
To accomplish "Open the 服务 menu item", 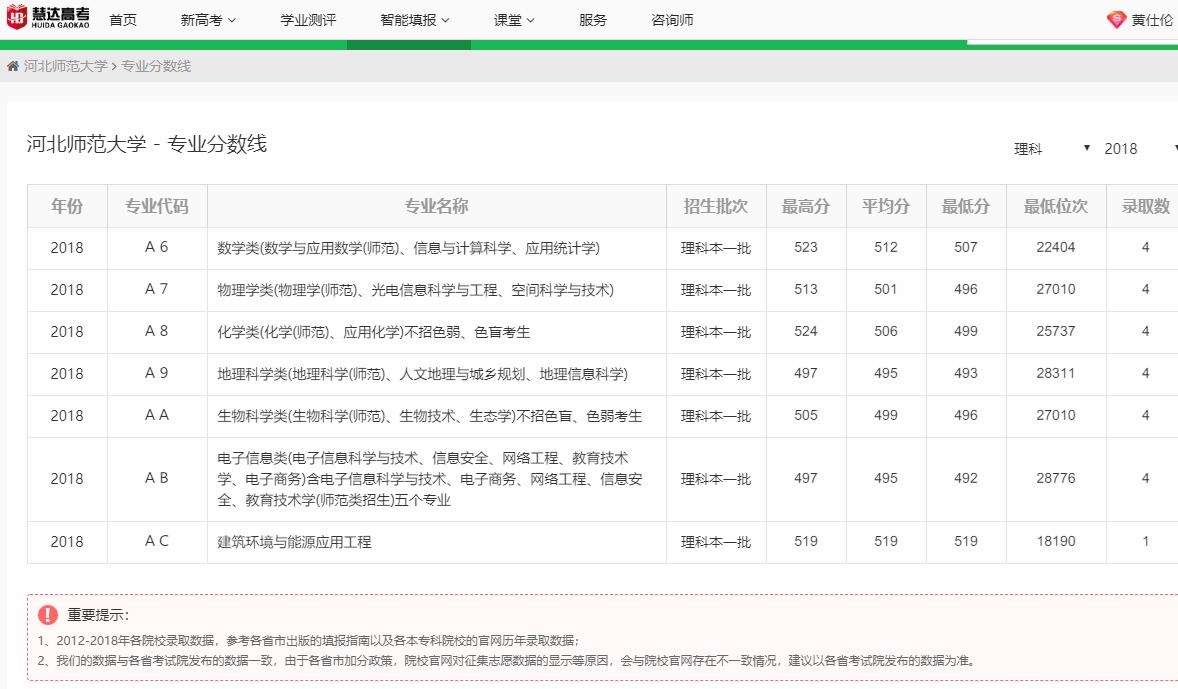I will (x=593, y=20).
